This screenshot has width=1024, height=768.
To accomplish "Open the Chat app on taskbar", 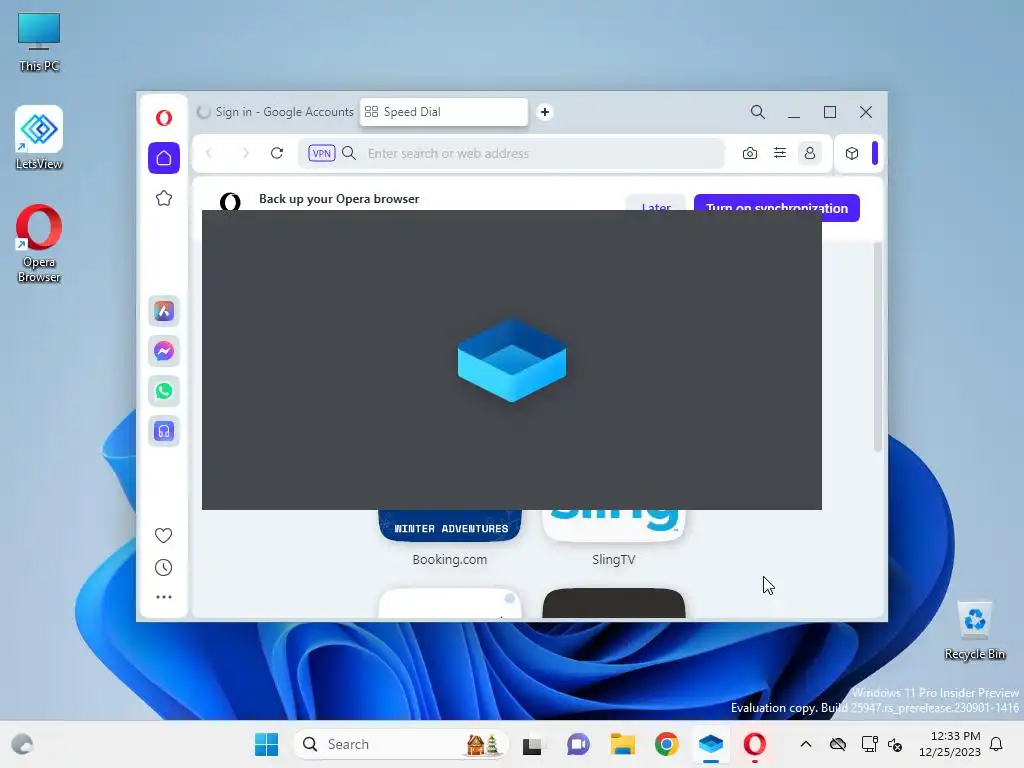I will (578, 744).
